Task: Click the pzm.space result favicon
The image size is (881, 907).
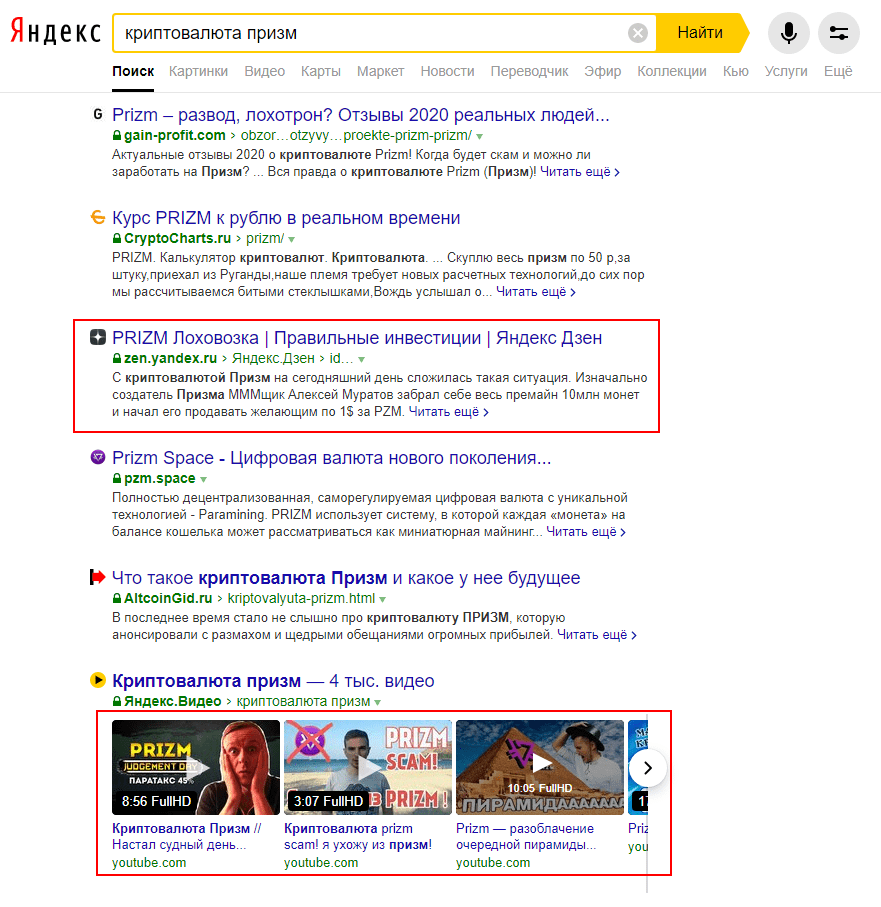Action: pyautogui.click(x=98, y=457)
